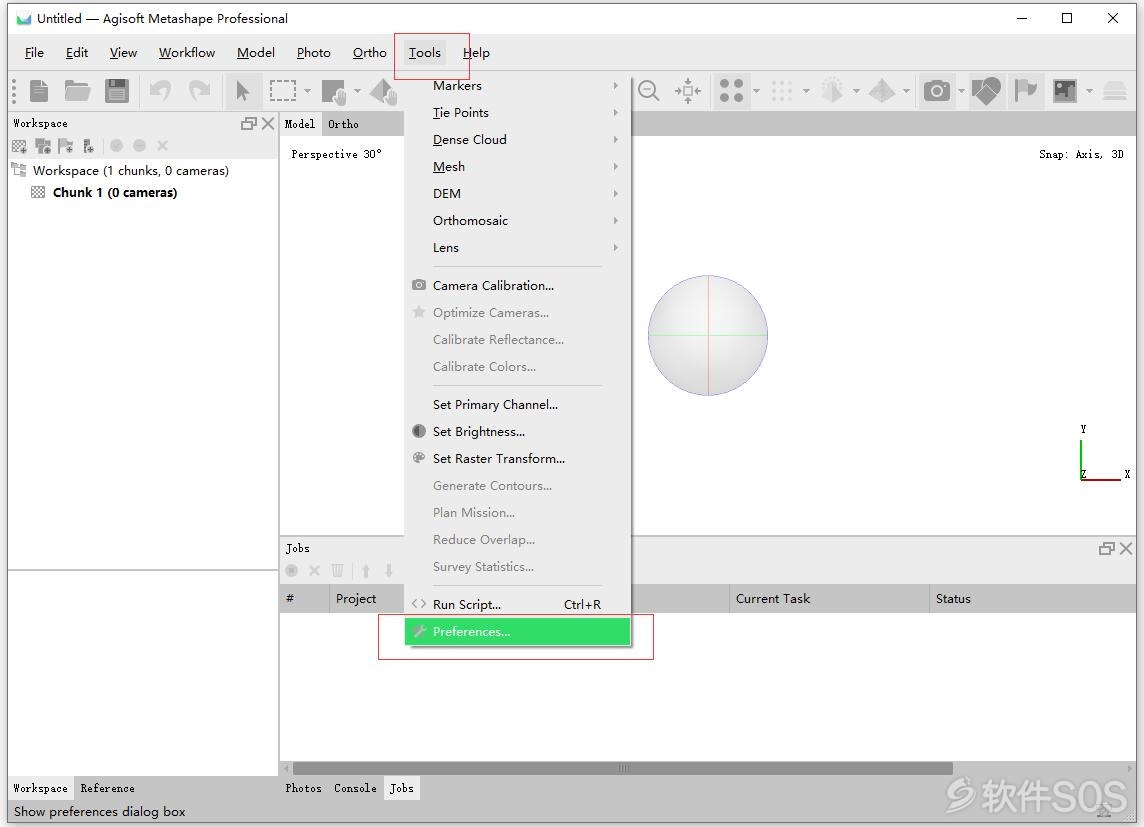1144x827 pixels.
Task: Click the New document icon in toolbar
Action: point(39,91)
